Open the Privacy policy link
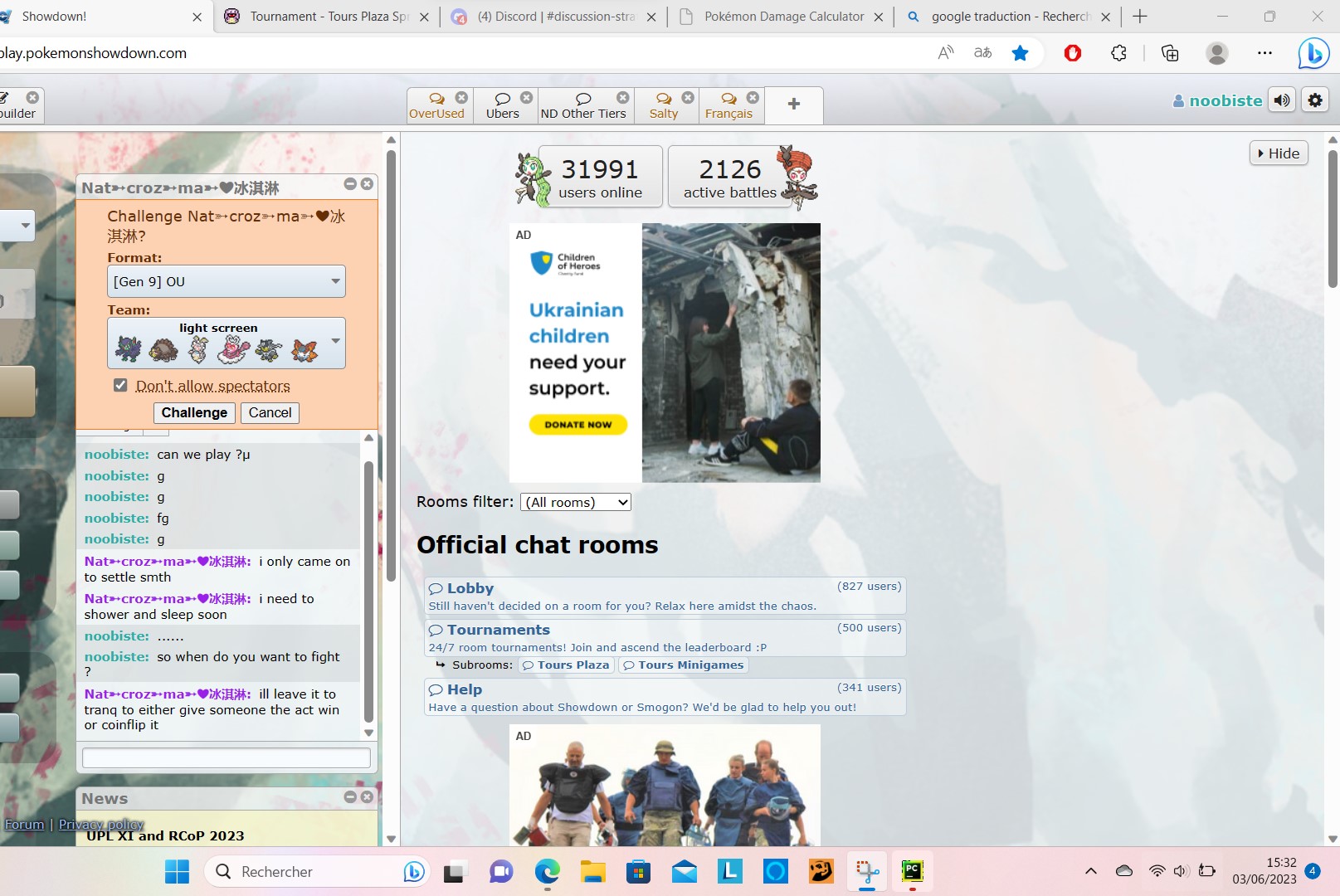This screenshot has height=896, width=1340. click(101, 824)
